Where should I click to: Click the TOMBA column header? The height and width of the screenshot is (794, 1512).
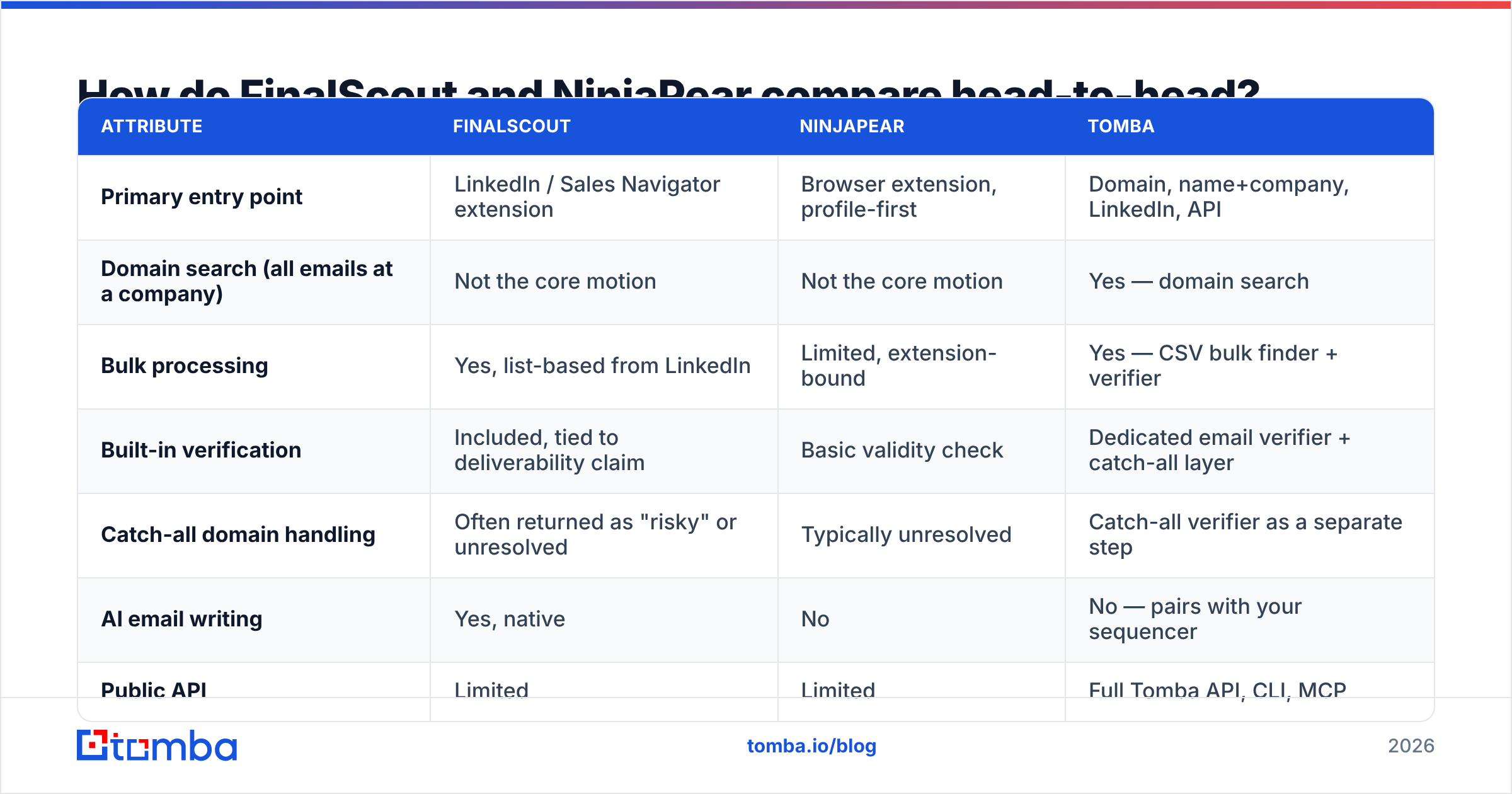[x=1121, y=126]
